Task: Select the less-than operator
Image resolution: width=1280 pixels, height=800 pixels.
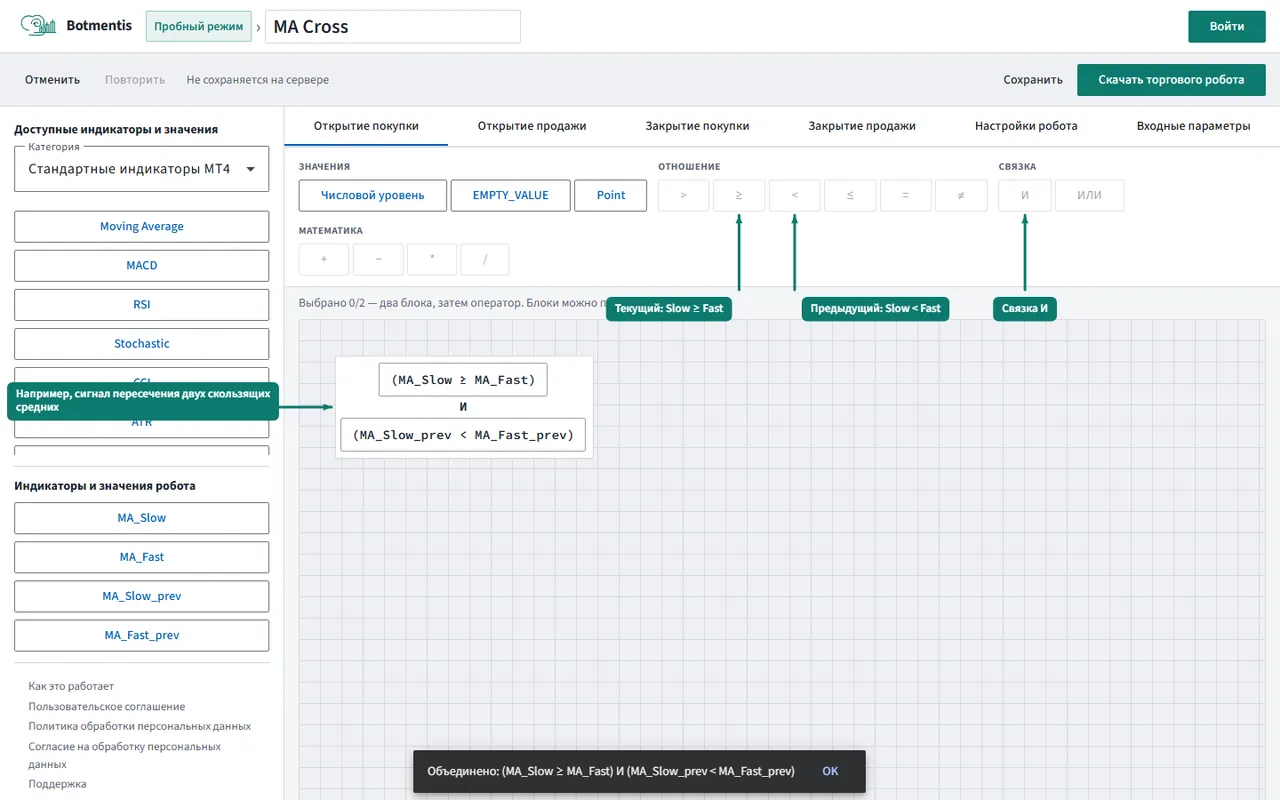Action: (x=795, y=195)
